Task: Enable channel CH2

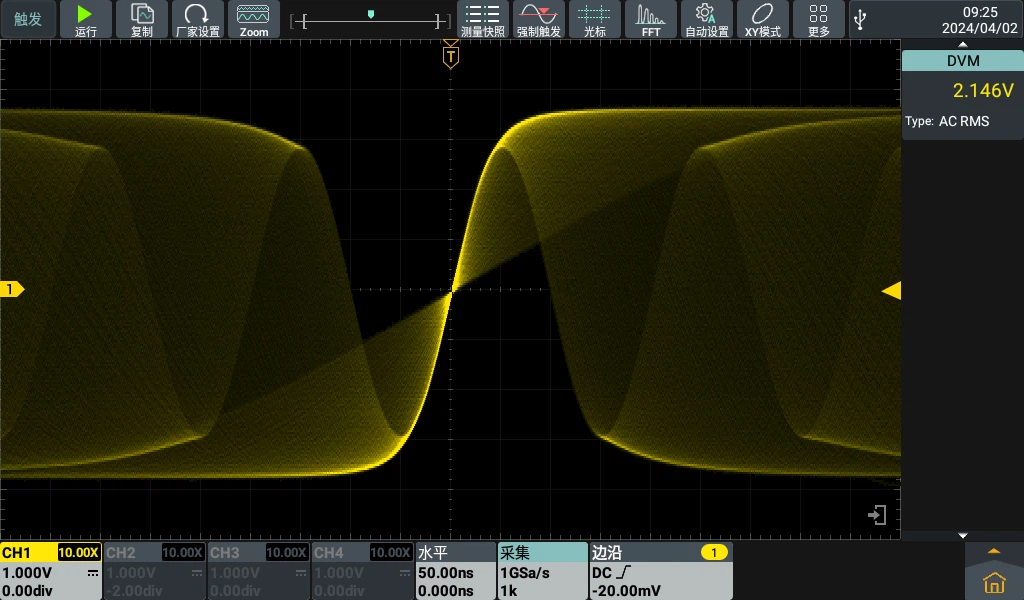Action: tap(155, 571)
